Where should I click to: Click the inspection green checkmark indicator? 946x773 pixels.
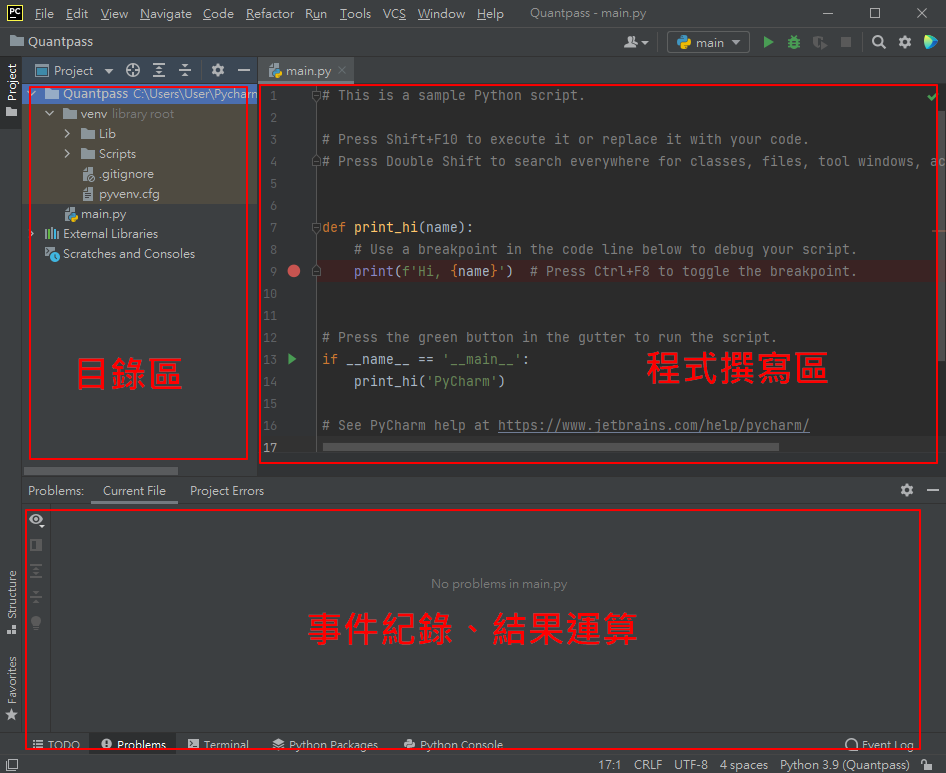pos(932,97)
